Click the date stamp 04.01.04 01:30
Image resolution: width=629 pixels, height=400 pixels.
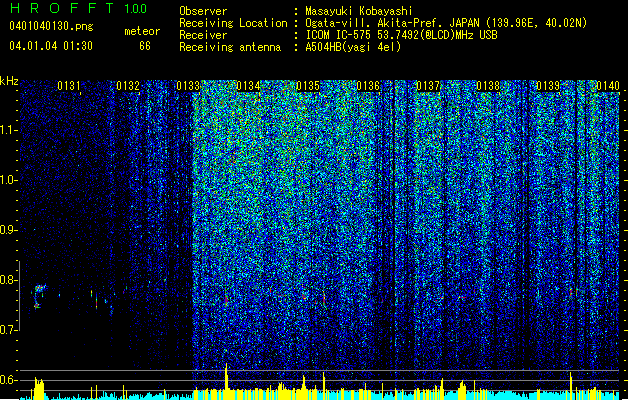(51, 46)
